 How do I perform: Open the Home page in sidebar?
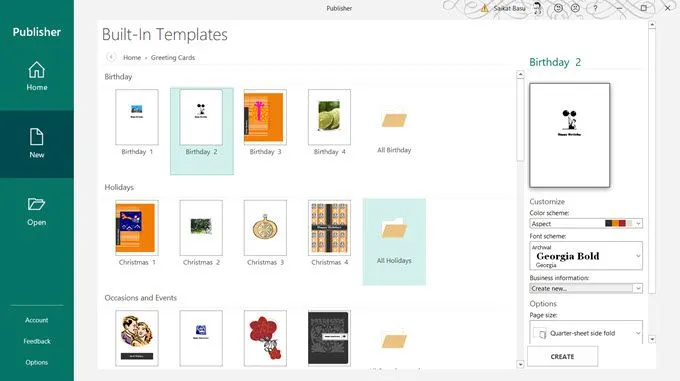click(x=36, y=76)
